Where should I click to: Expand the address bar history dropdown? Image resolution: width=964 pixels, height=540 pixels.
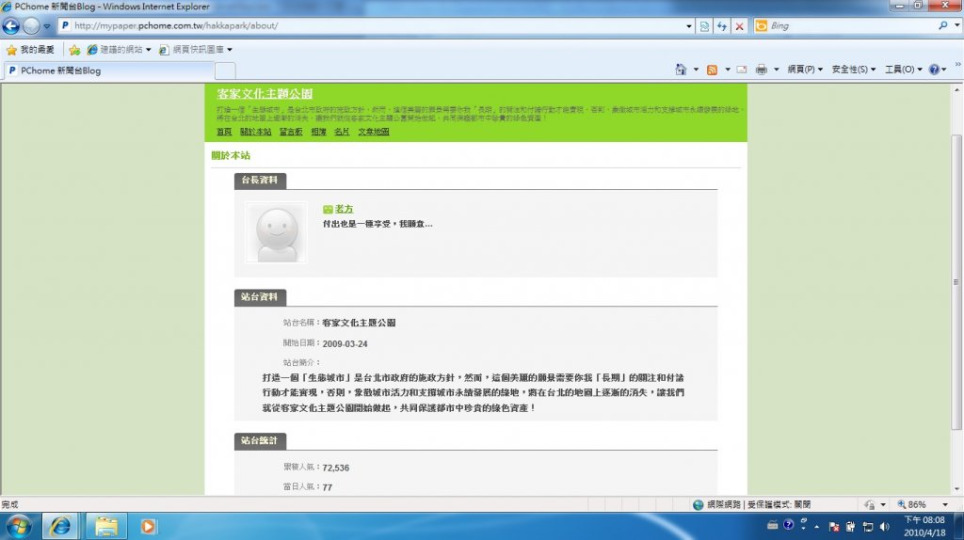tap(689, 26)
